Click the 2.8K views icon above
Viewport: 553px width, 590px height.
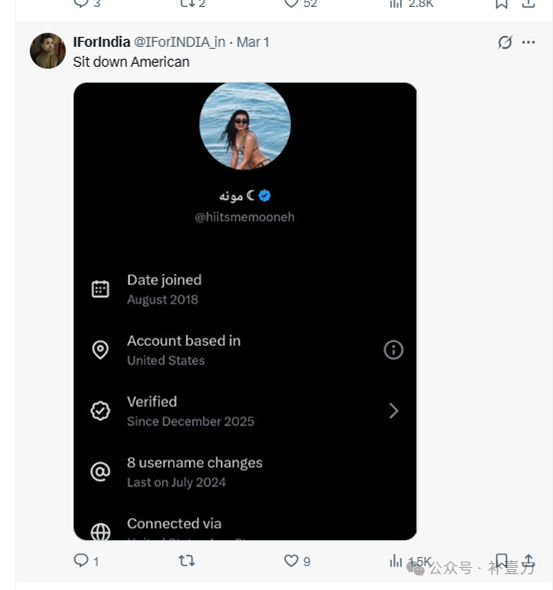[x=396, y=3]
